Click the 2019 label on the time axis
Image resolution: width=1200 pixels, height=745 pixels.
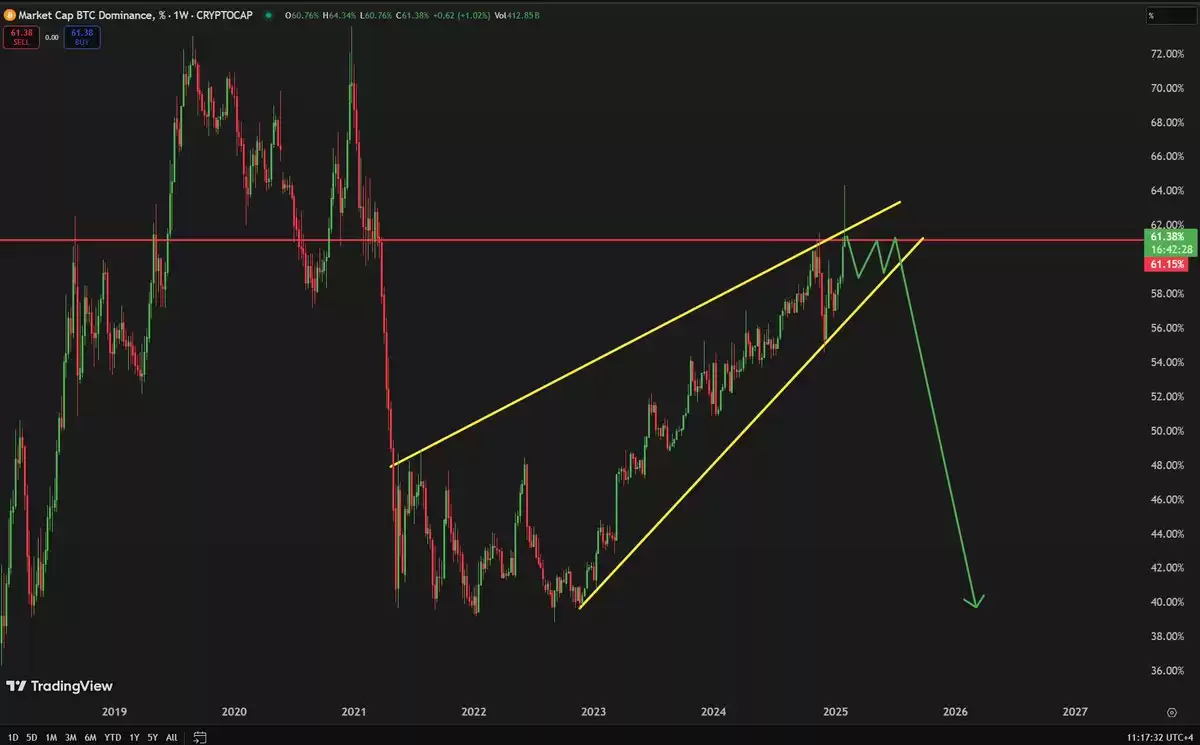click(114, 712)
